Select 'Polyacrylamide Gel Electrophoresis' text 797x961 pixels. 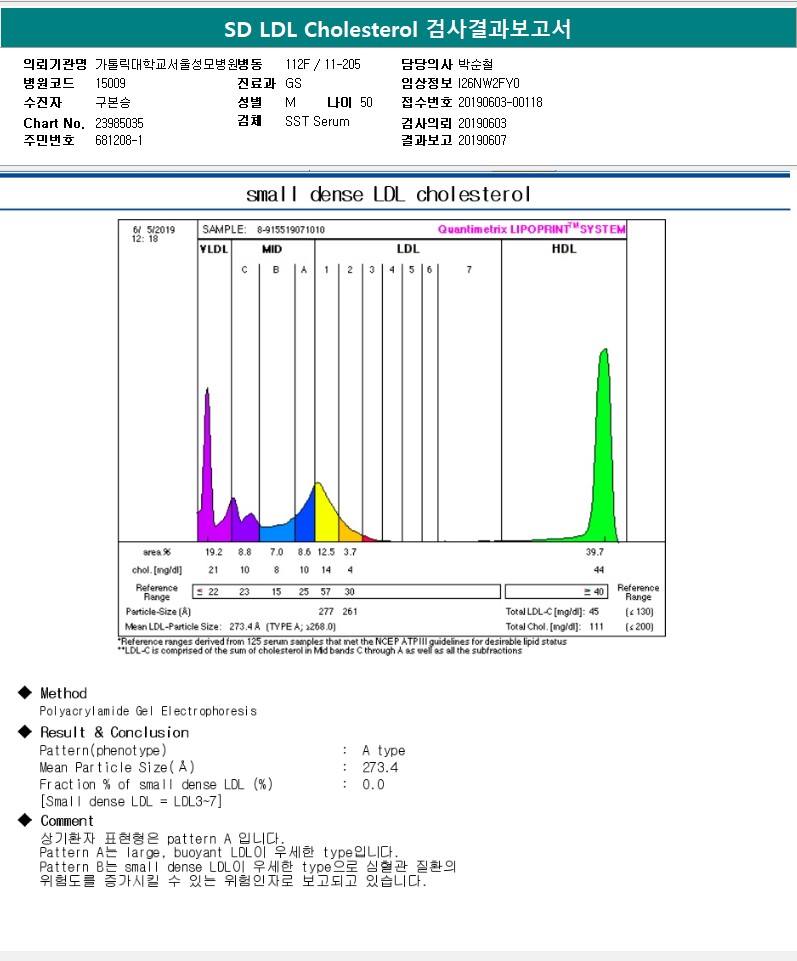[148, 711]
